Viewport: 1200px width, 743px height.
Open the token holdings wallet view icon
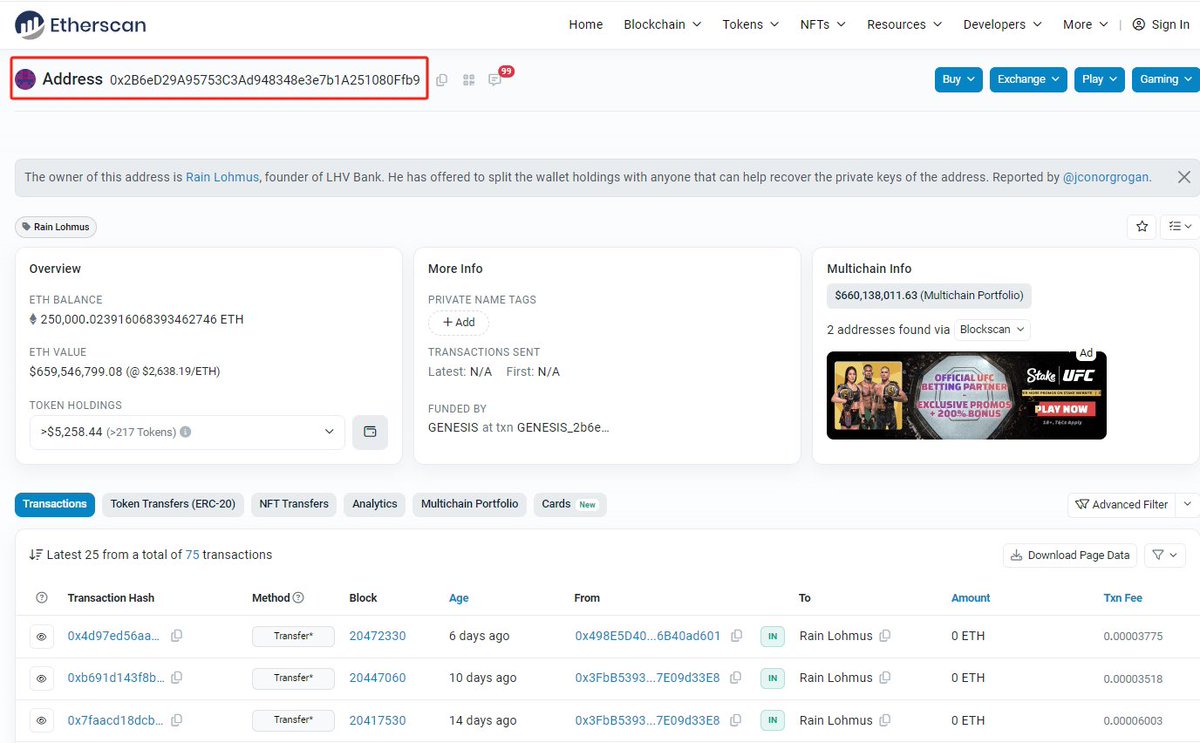[x=370, y=432]
